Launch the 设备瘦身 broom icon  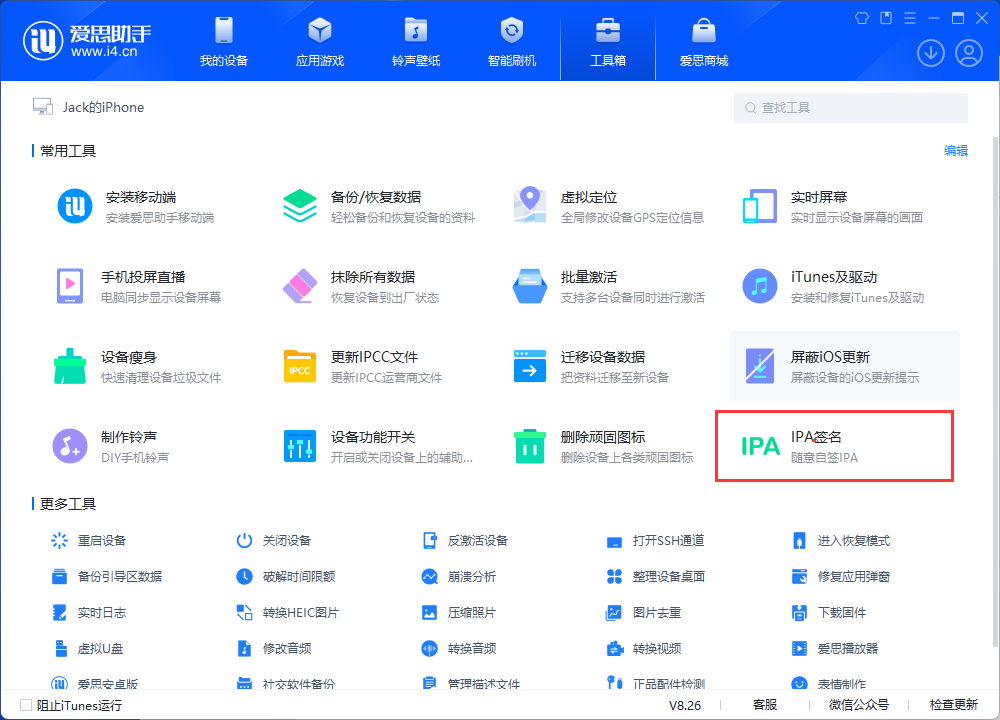[70, 366]
